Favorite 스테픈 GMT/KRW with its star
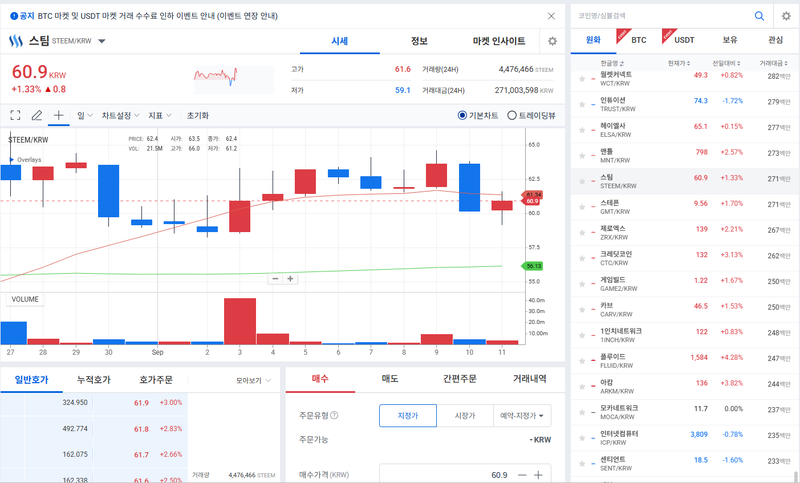 click(x=582, y=207)
